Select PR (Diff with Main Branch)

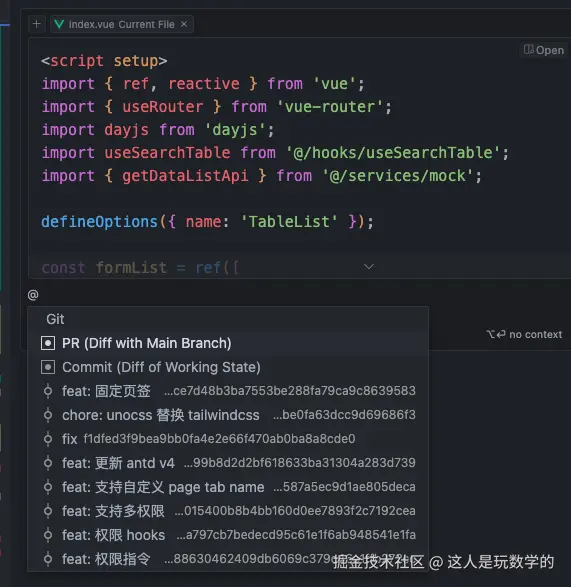tap(228, 343)
